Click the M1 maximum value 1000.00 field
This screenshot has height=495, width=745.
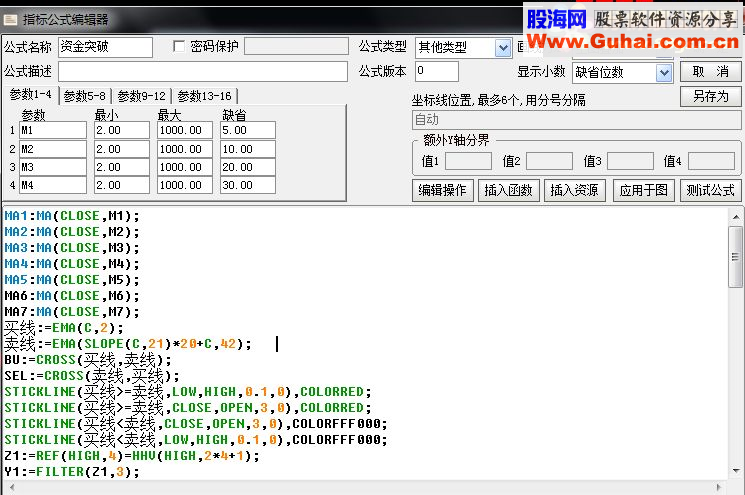[185, 130]
